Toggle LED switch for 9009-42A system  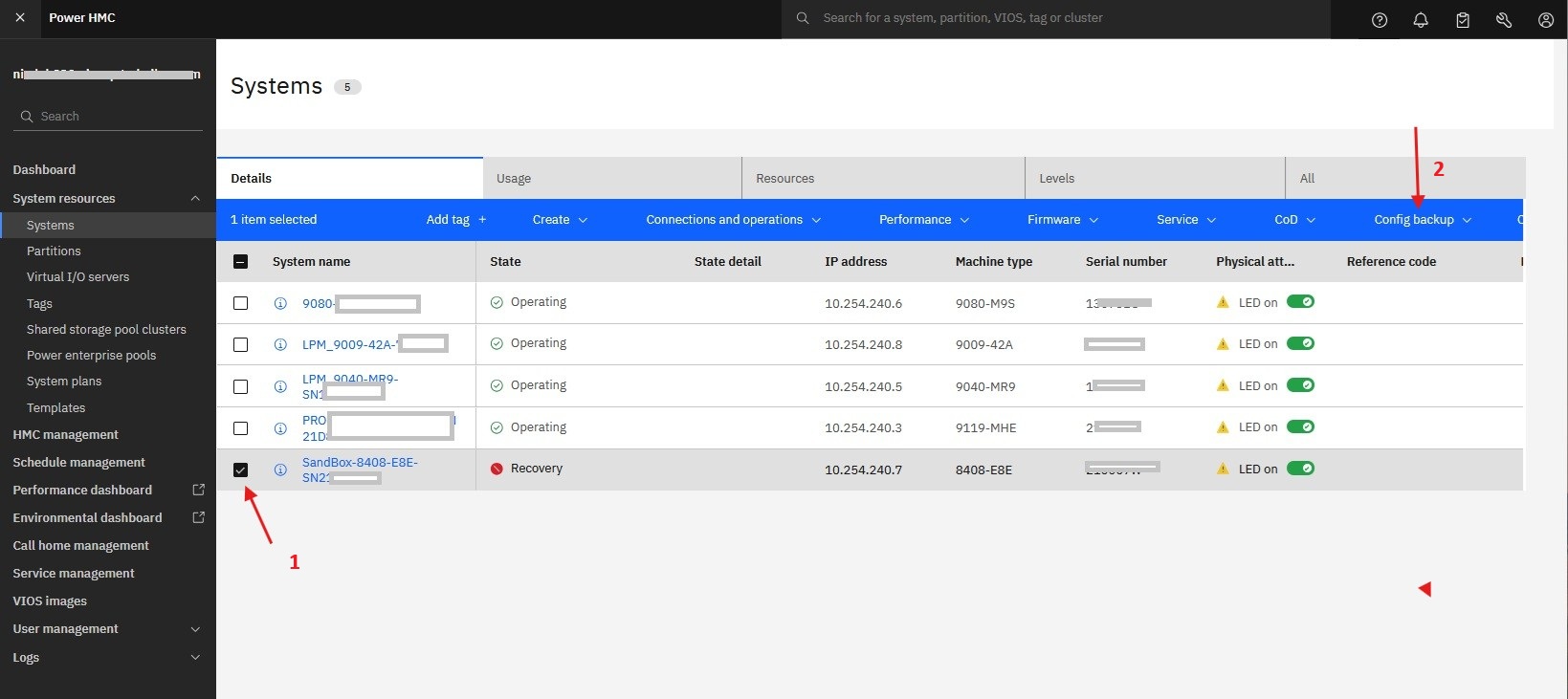tap(1300, 343)
